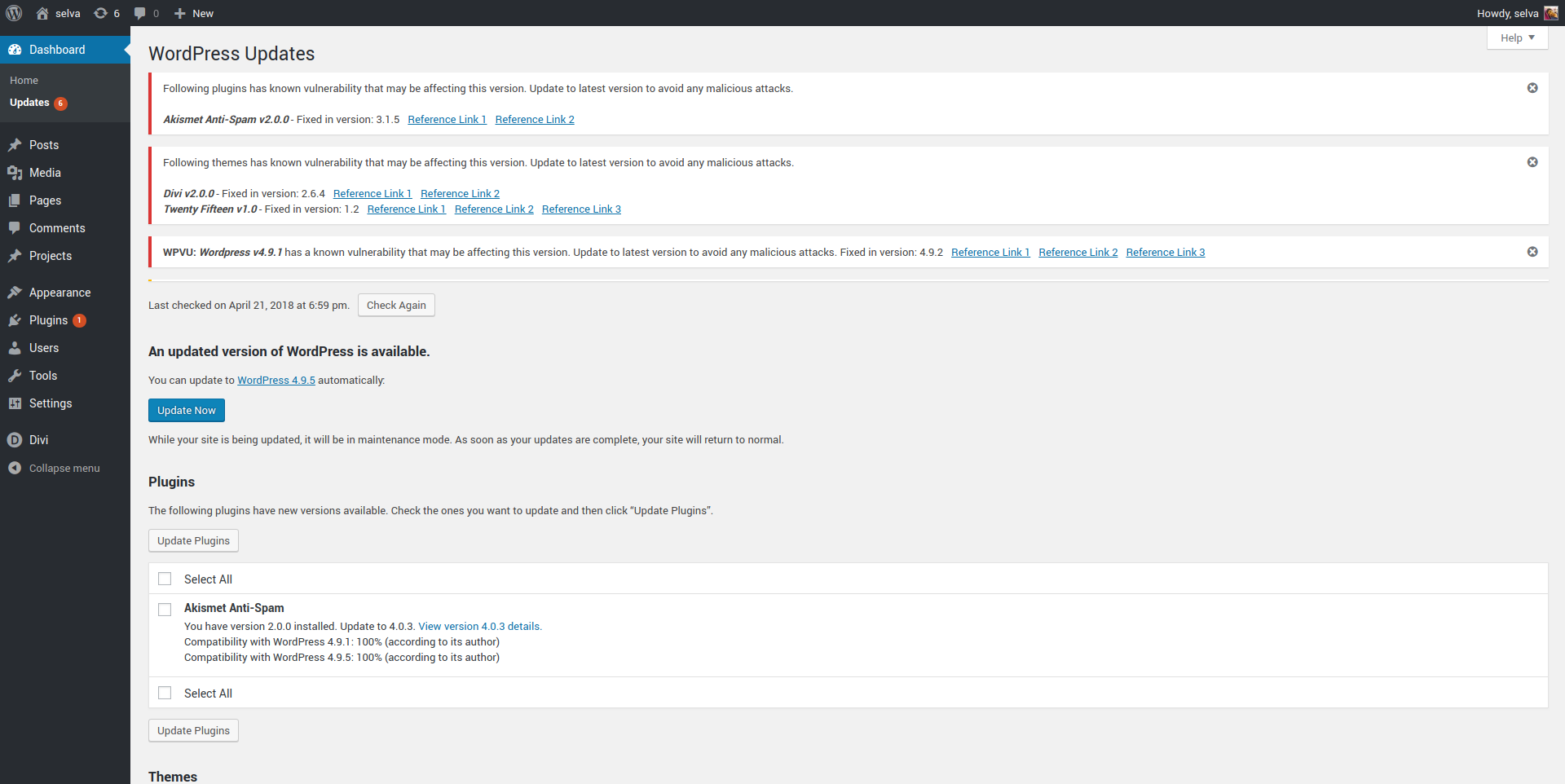
Task: Click Update Plugins above the plugin list
Action: [x=193, y=540]
